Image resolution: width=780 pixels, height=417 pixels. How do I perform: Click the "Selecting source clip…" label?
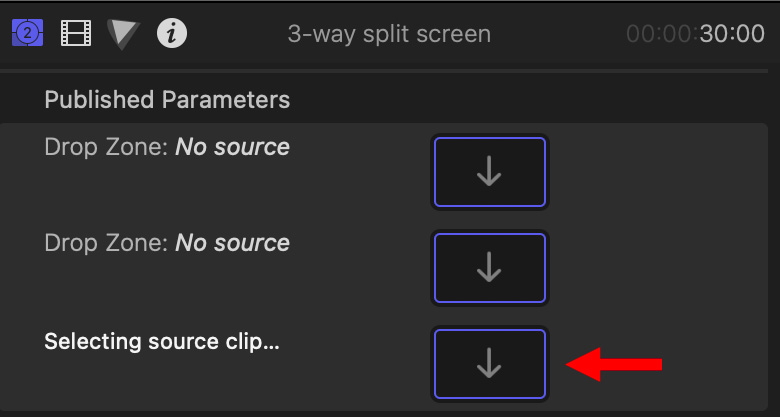pos(162,342)
